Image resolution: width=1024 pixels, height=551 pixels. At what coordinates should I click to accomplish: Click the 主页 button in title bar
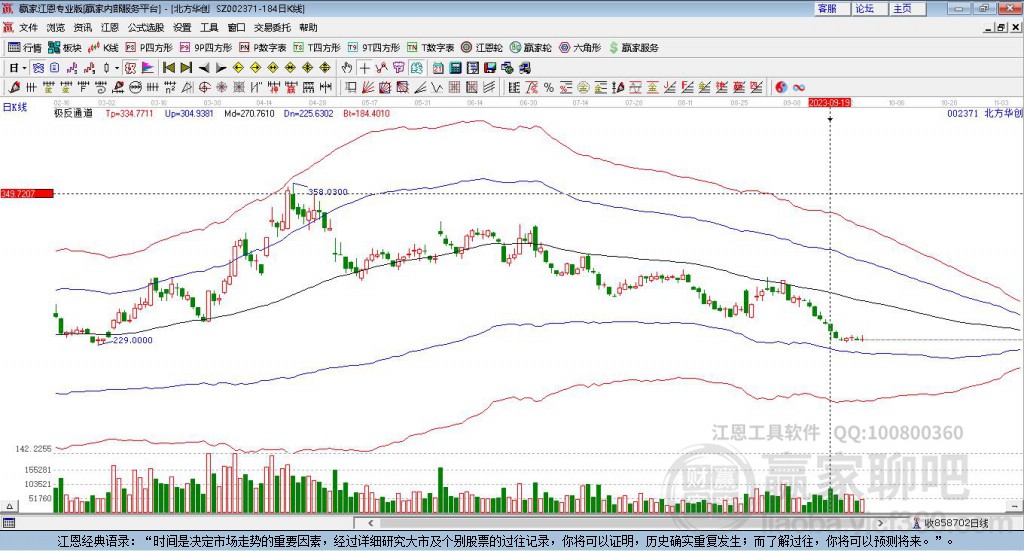[x=906, y=8]
